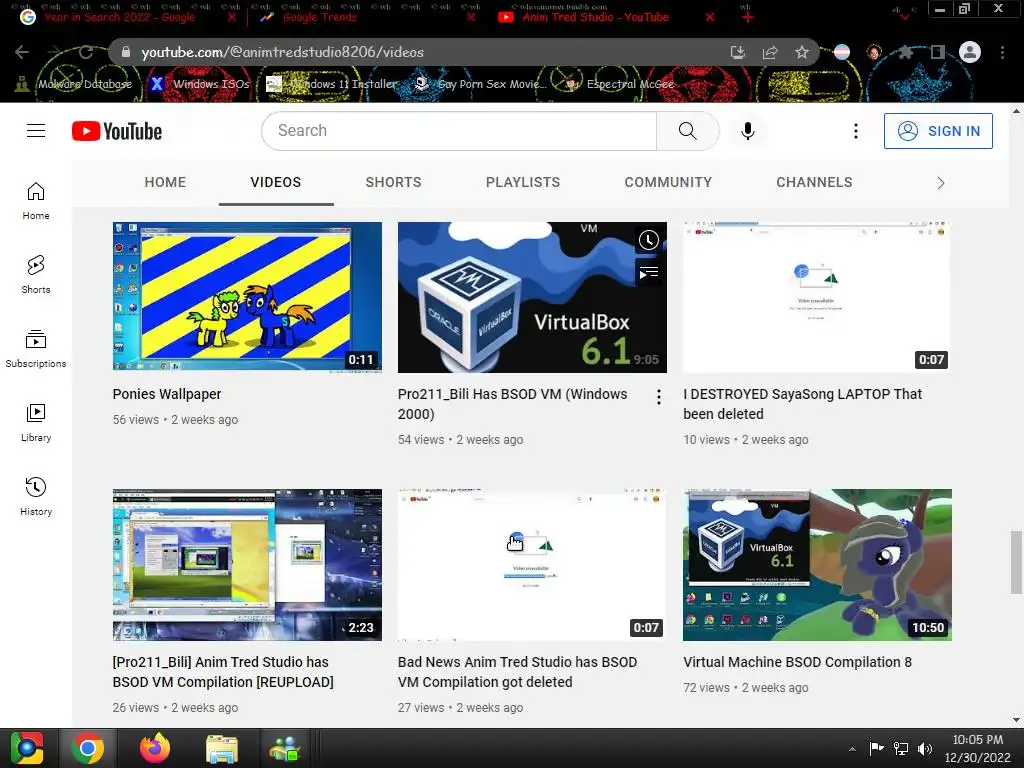Open the Action Center flag tray icon
This screenshot has height=768, width=1024.
click(x=876, y=748)
